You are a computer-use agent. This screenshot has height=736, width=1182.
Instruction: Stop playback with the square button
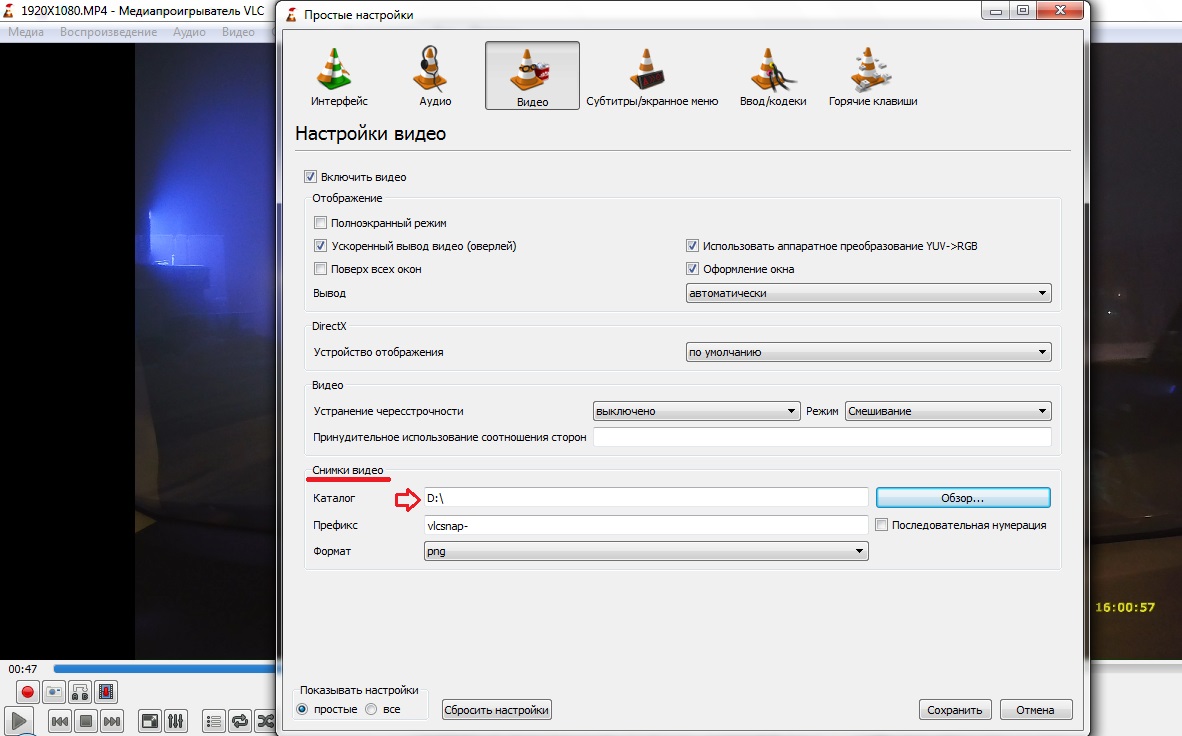coord(86,720)
